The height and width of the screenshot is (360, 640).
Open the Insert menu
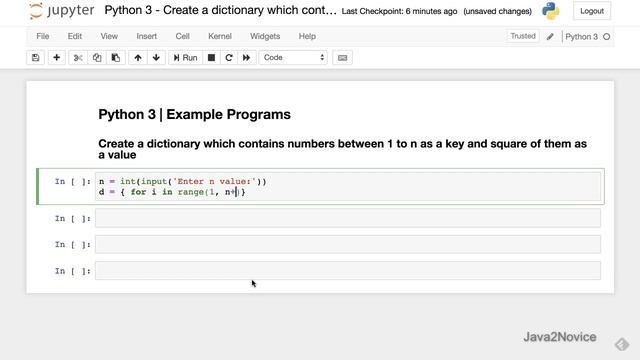click(x=147, y=36)
